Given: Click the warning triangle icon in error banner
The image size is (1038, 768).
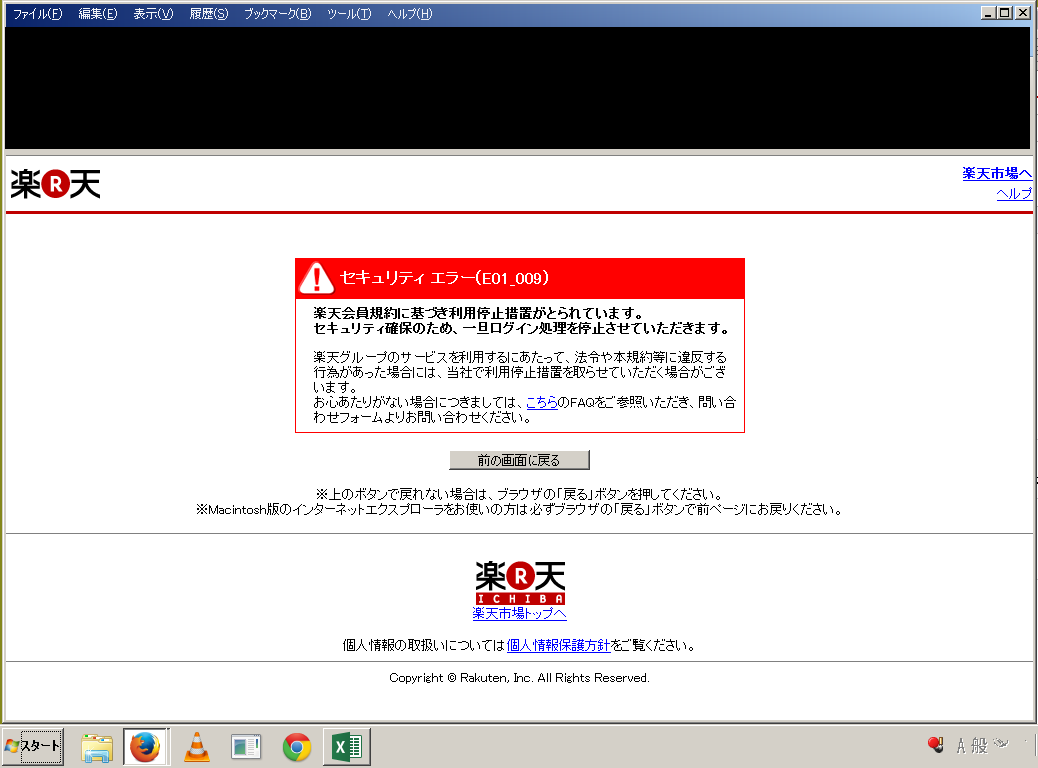Looking at the screenshot, I should pos(316,278).
